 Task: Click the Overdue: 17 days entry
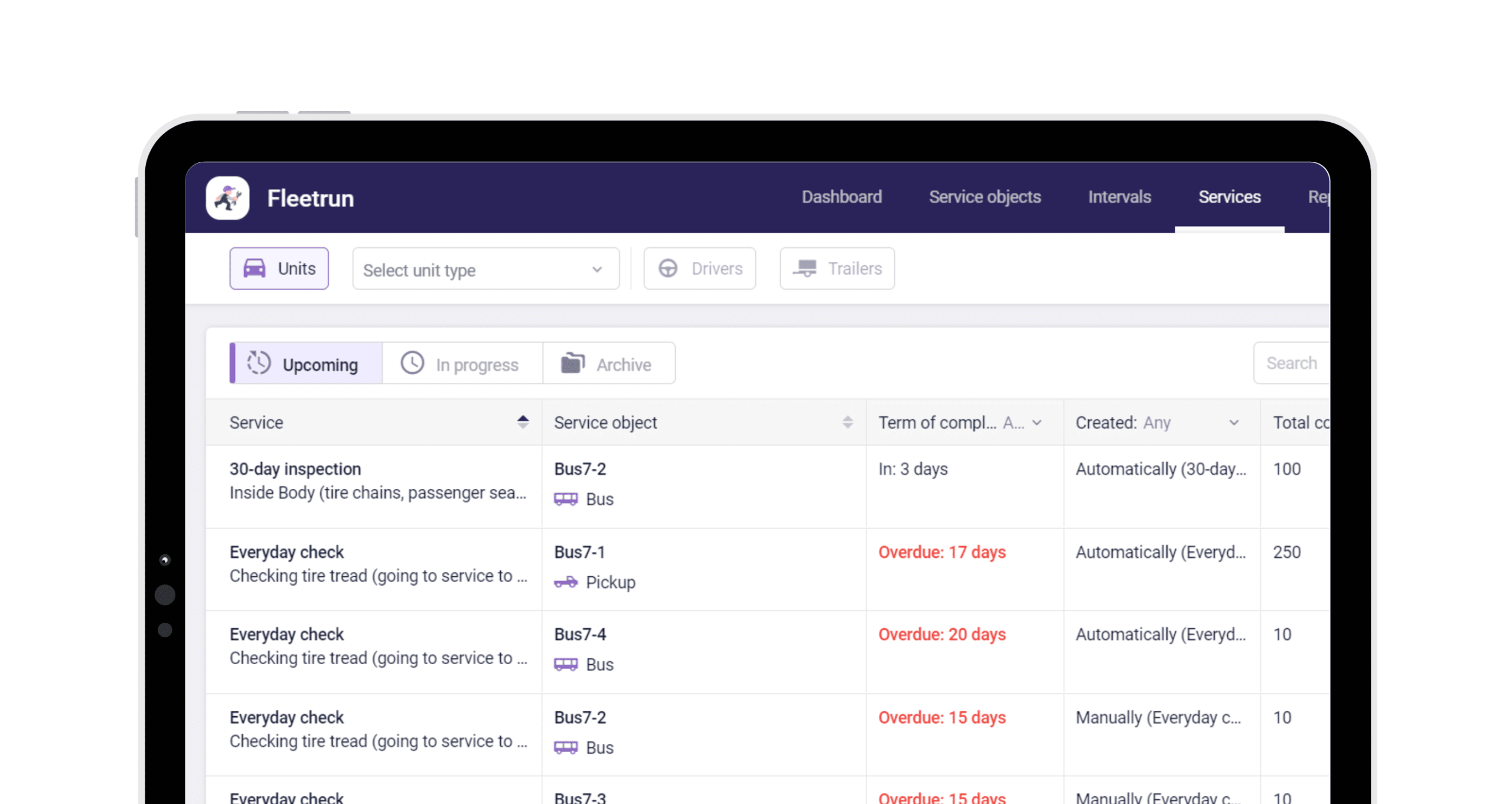tap(941, 553)
